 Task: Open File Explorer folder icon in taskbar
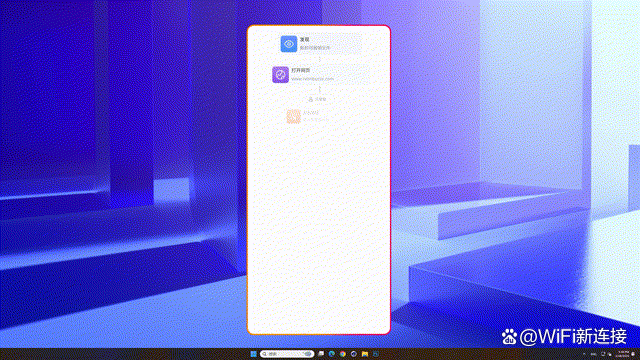tap(364, 354)
